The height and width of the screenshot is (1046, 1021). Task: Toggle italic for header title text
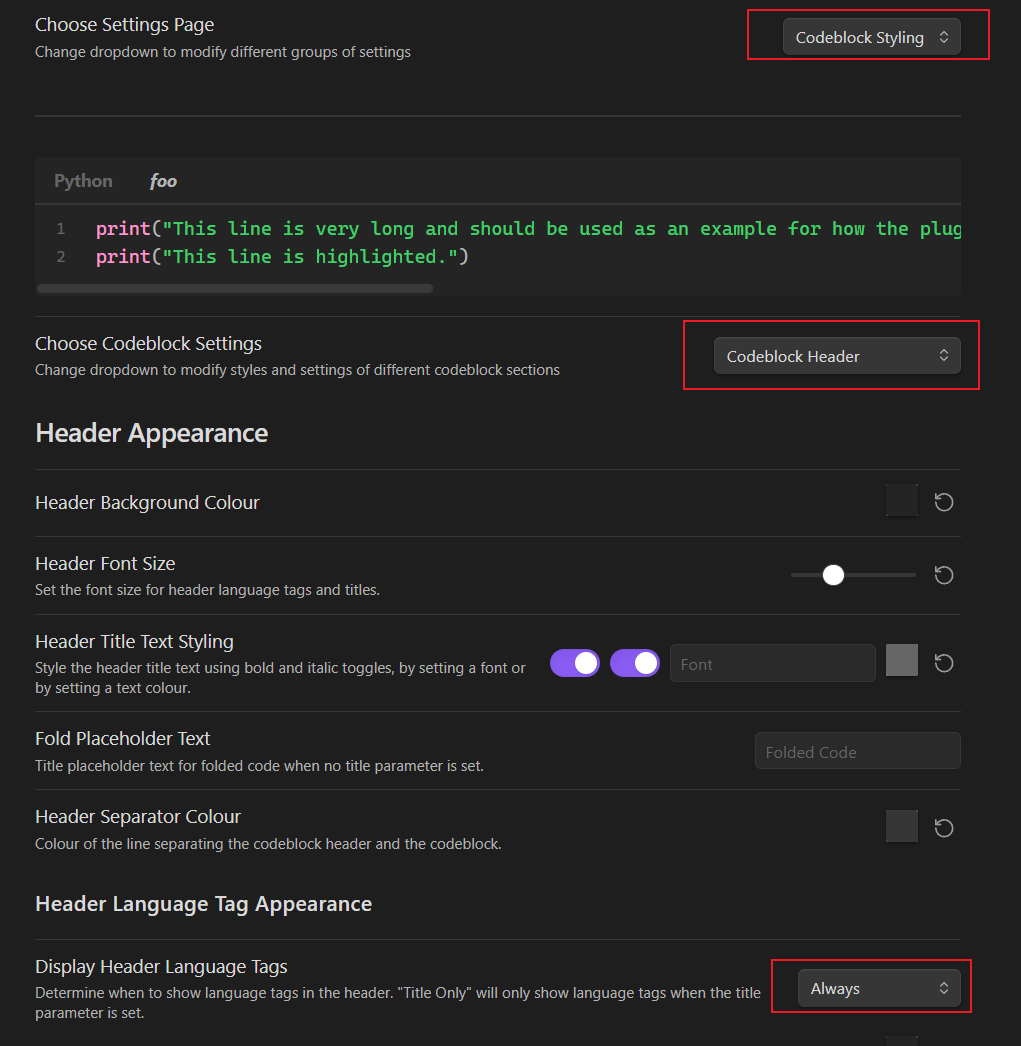[634, 663]
